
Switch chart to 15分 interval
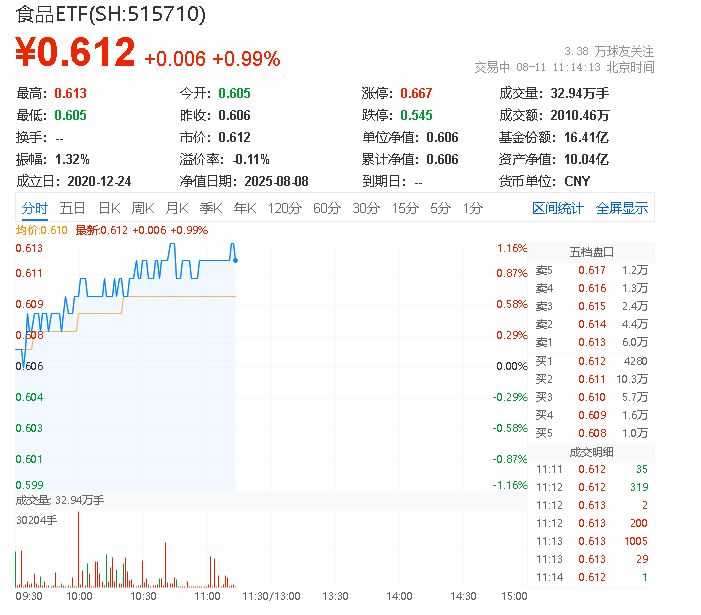click(x=405, y=208)
